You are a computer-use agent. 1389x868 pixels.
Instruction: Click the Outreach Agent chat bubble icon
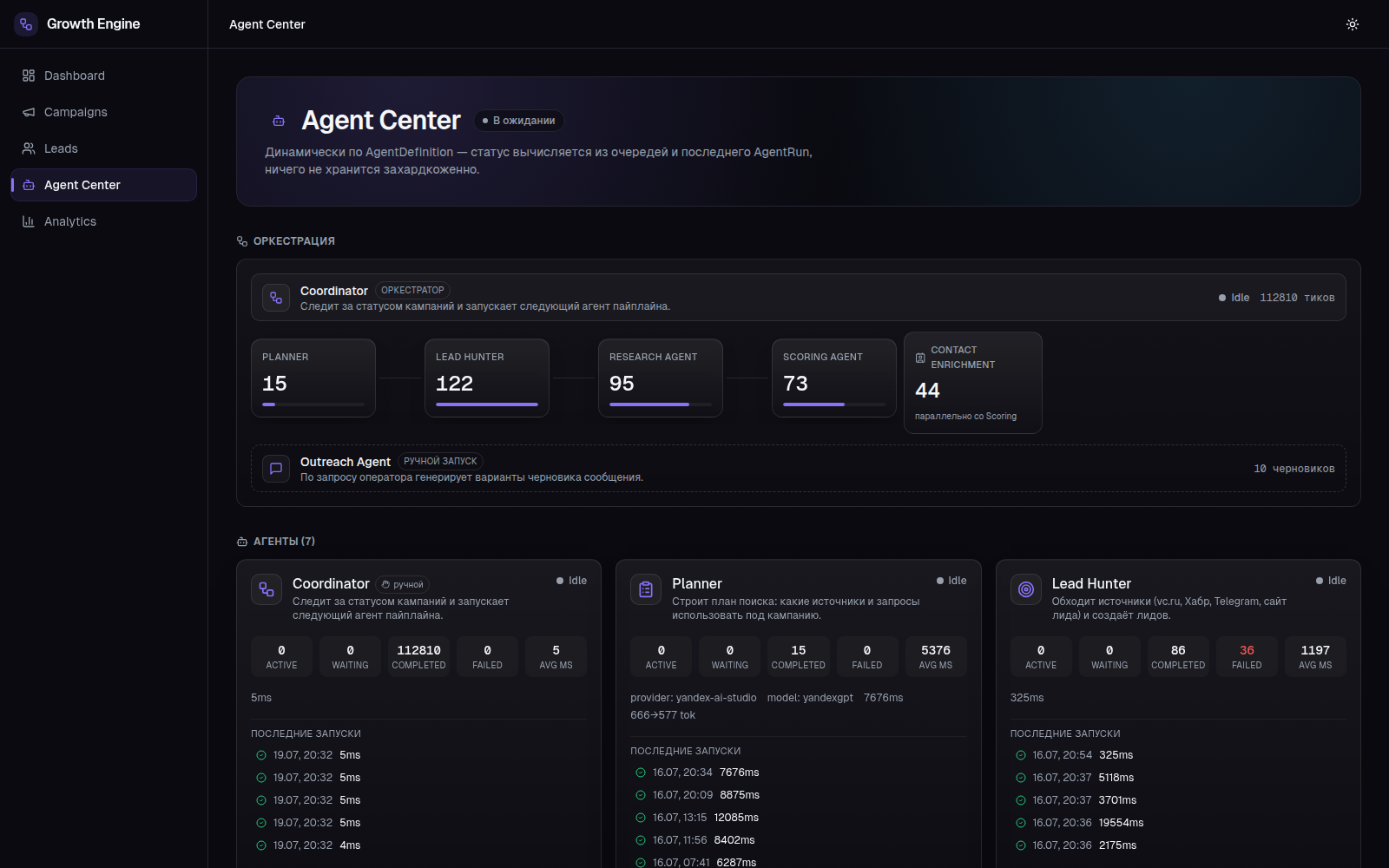(x=276, y=469)
